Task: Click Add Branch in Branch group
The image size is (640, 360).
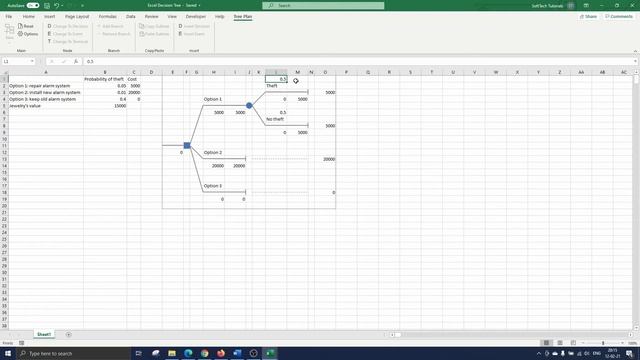Action: [x=110, y=26]
